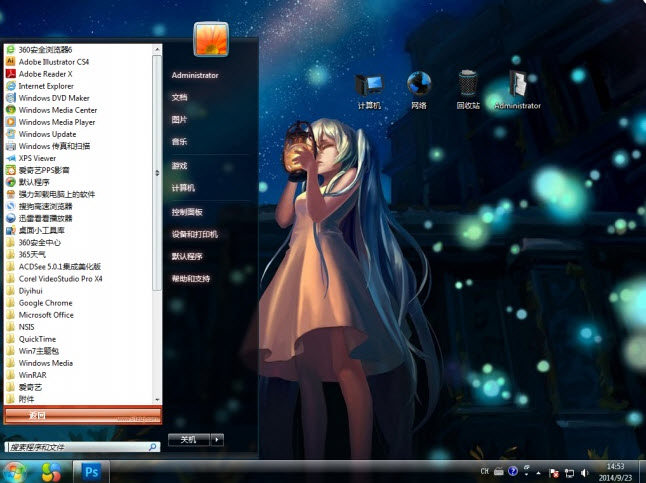
Task: Click the 网络 desktop icon
Action: [x=419, y=90]
